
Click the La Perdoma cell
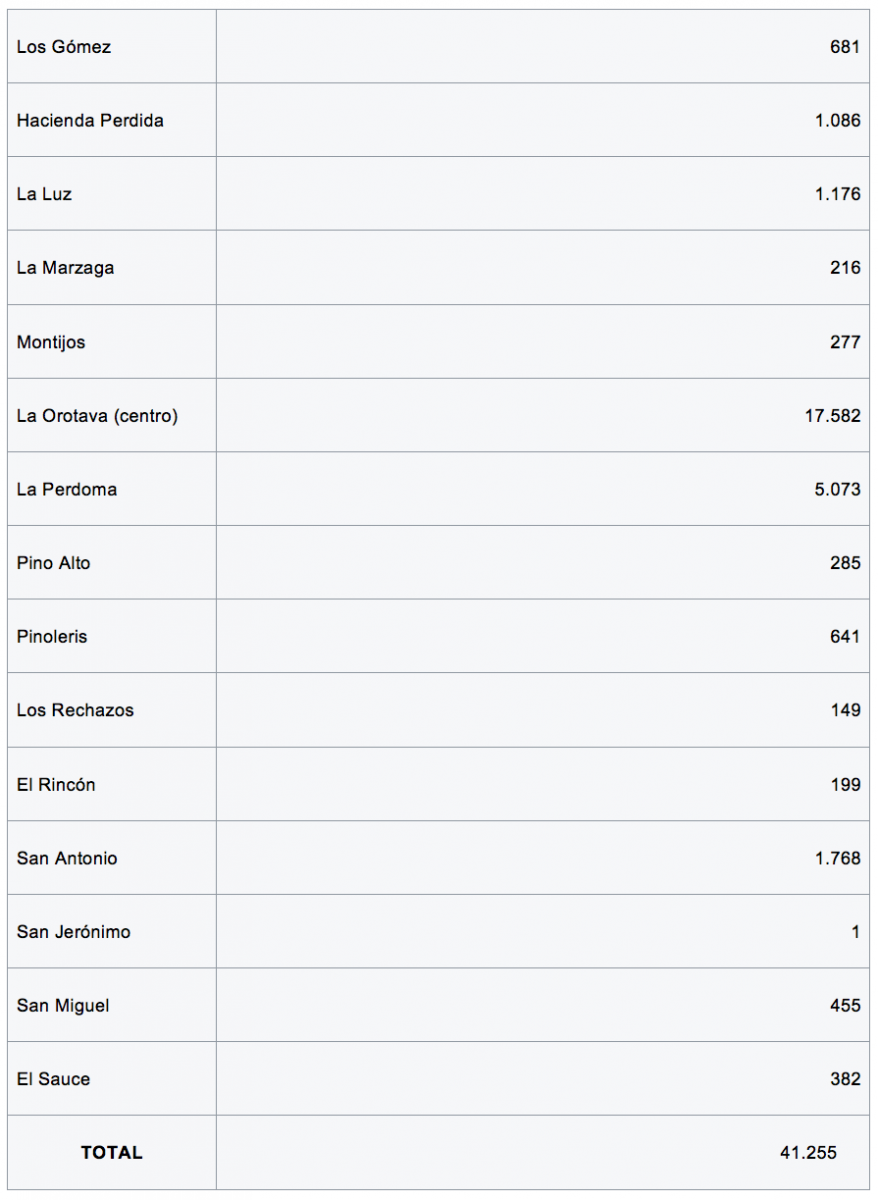(x=67, y=489)
